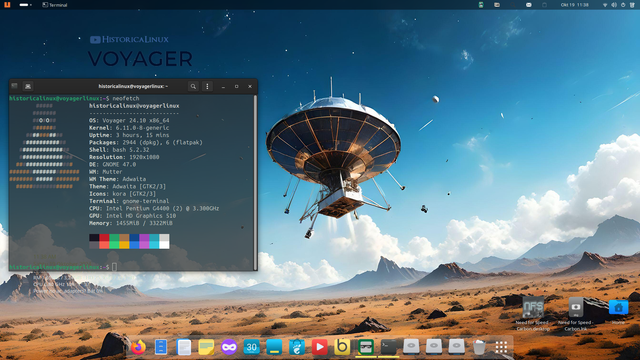Open the terminal search button

pos(193,87)
